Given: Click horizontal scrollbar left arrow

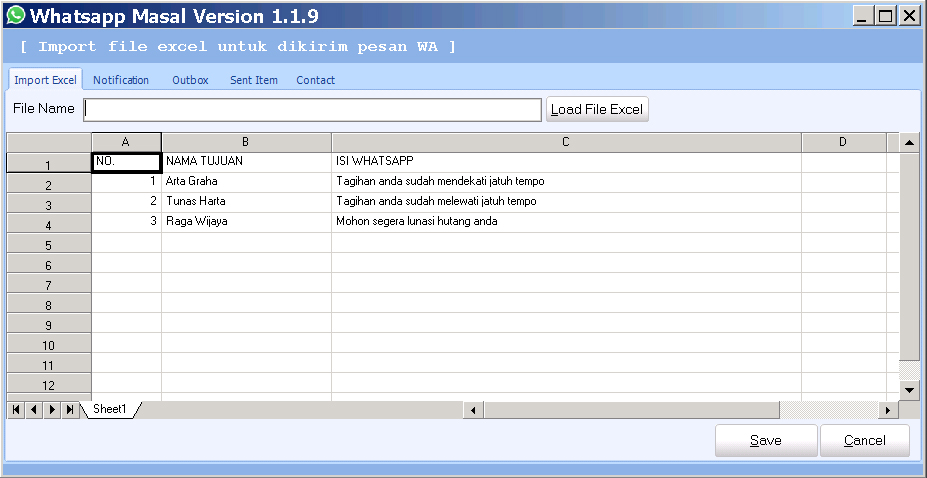Looking at the screenshot, I should [473, 410].
